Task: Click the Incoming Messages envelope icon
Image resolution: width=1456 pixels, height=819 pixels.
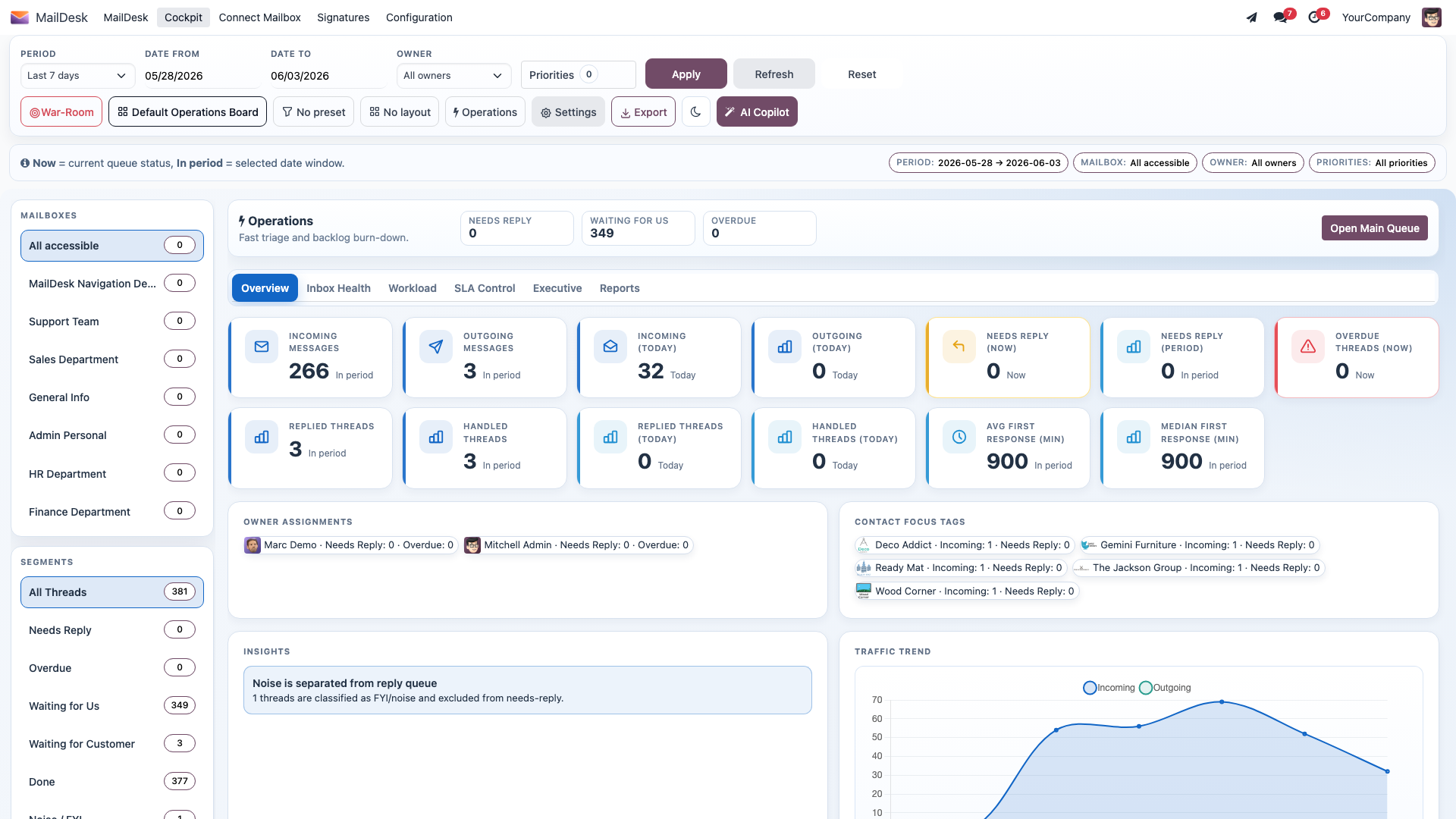Action: click(262, 347)
